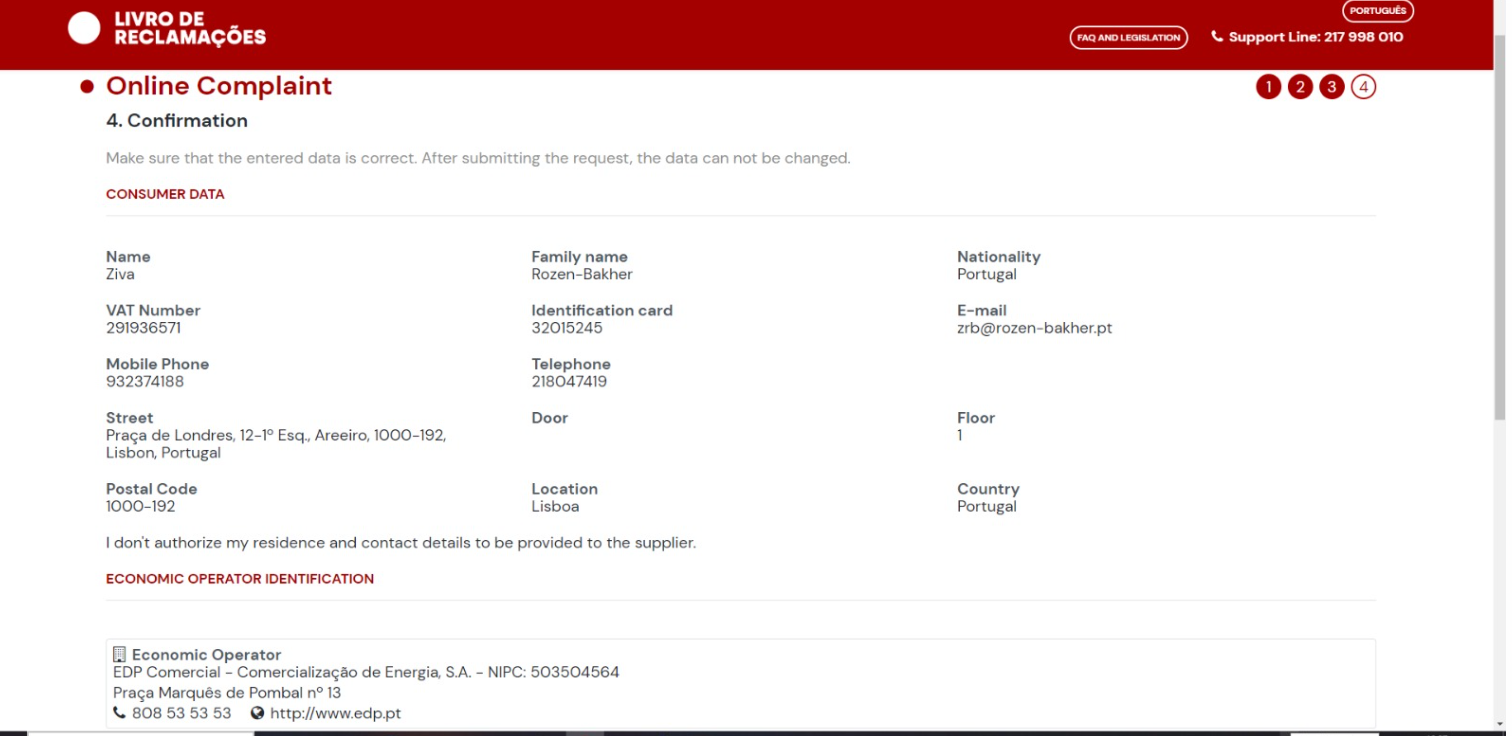Click the operator phone number 808 53 53 53
Viewport: 1512px width, 736px height.
(x=181, y=713)
